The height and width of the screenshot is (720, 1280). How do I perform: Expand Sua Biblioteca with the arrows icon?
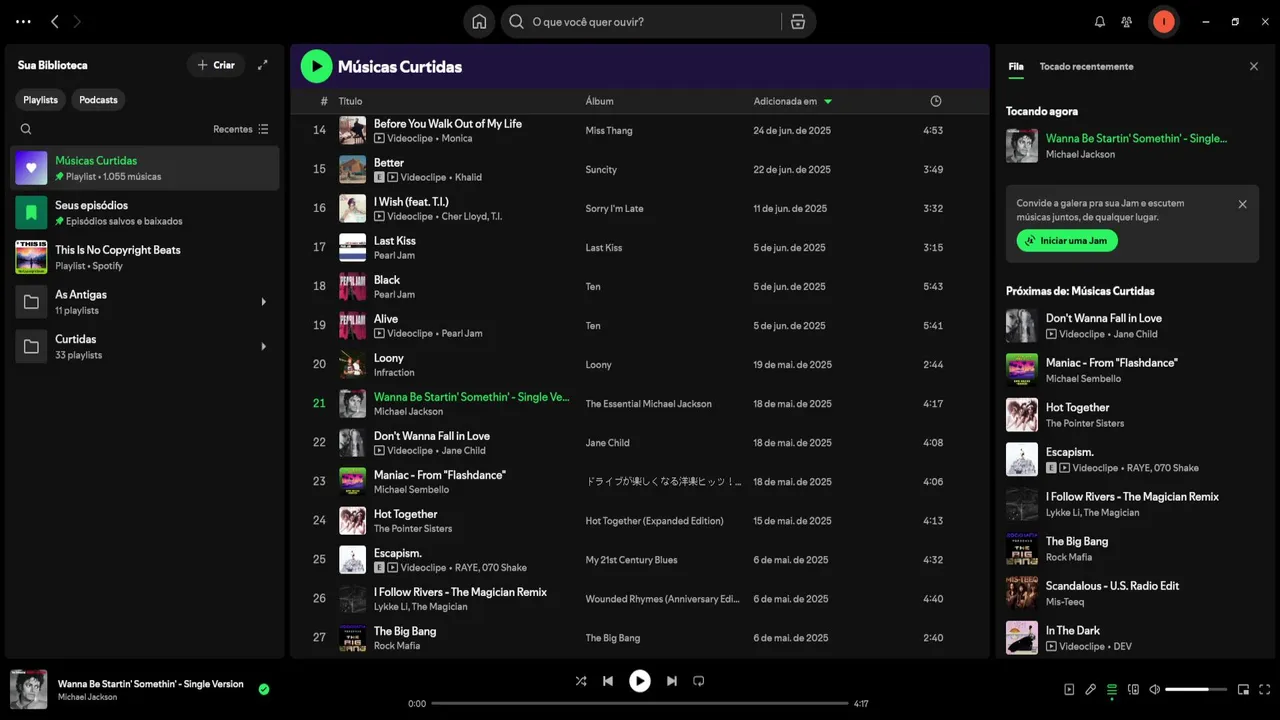coord(262,65)
